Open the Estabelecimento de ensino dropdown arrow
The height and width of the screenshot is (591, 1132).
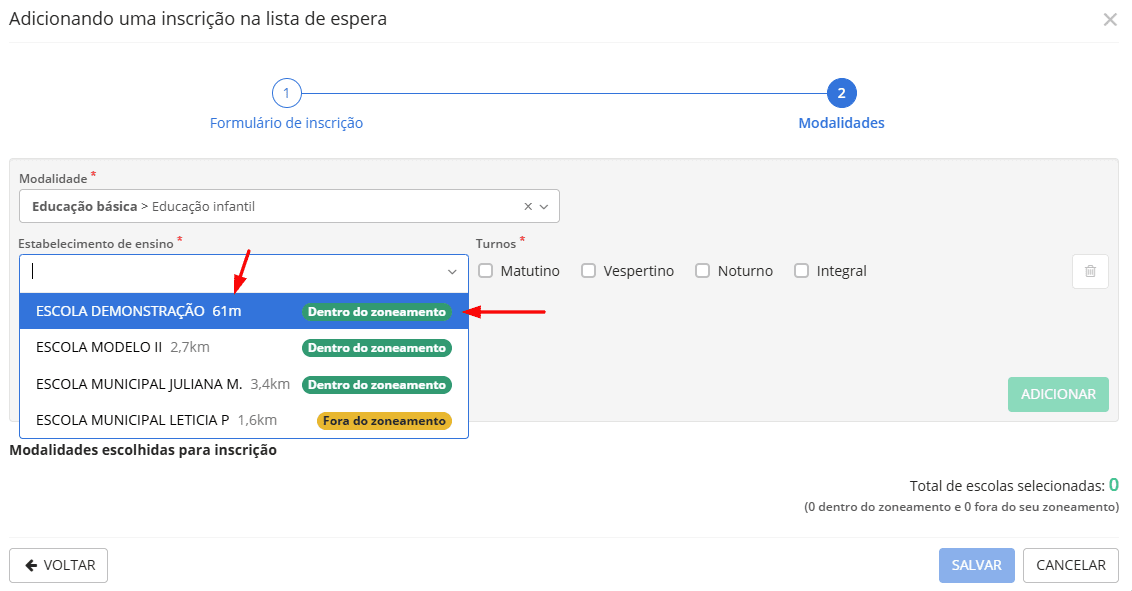click(x=451, y=271)
